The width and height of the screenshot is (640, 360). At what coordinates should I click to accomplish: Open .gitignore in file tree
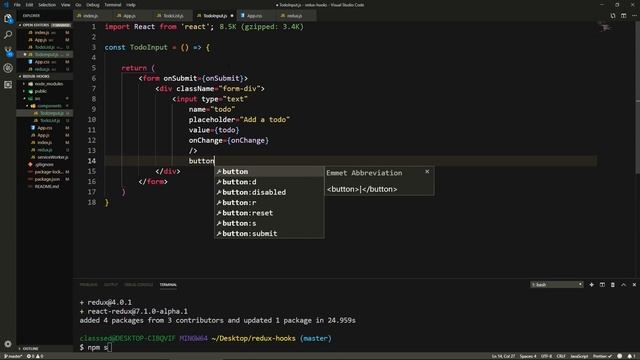point(44,164)
